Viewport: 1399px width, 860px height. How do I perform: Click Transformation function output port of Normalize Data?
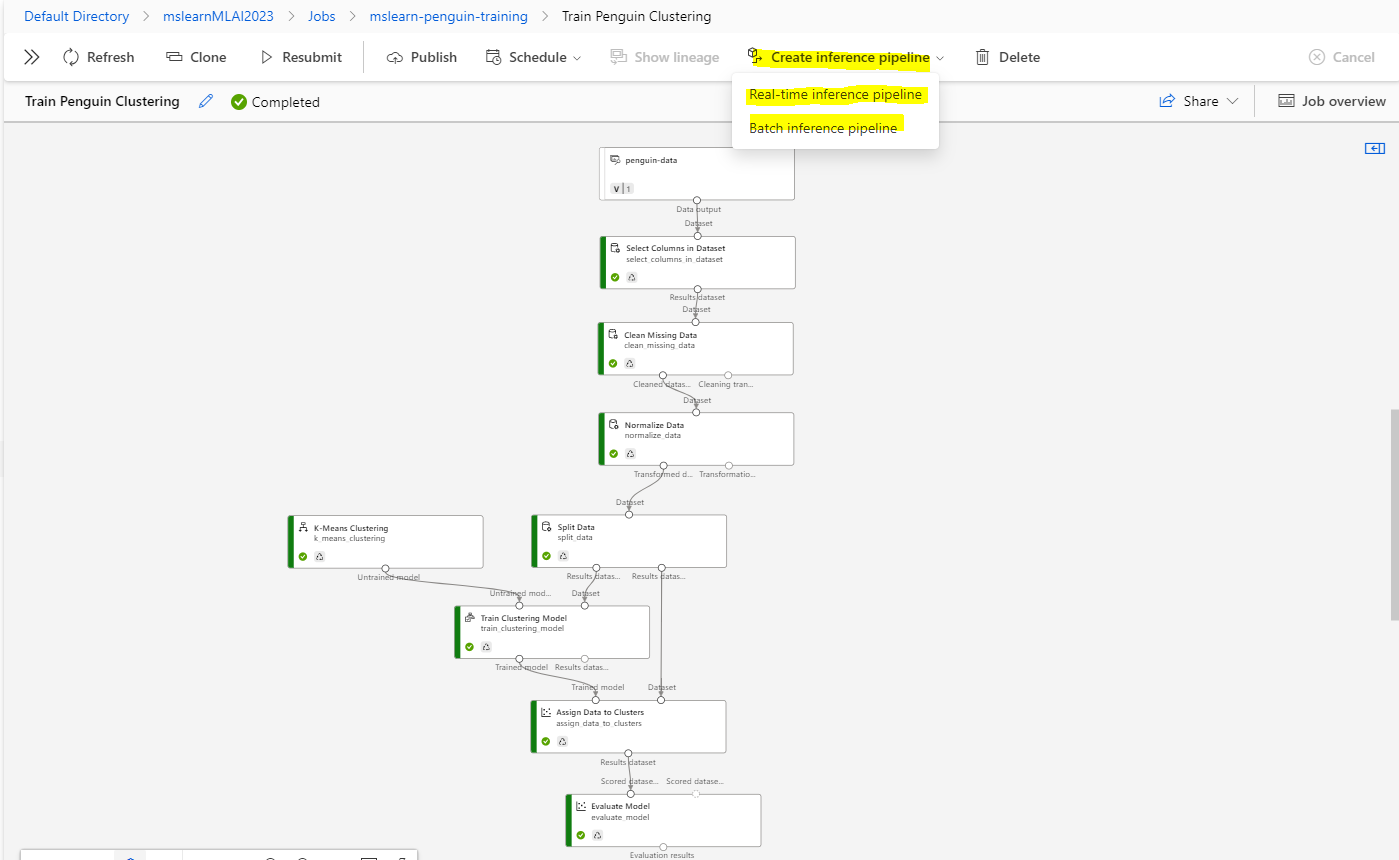[x=729, y=465]
